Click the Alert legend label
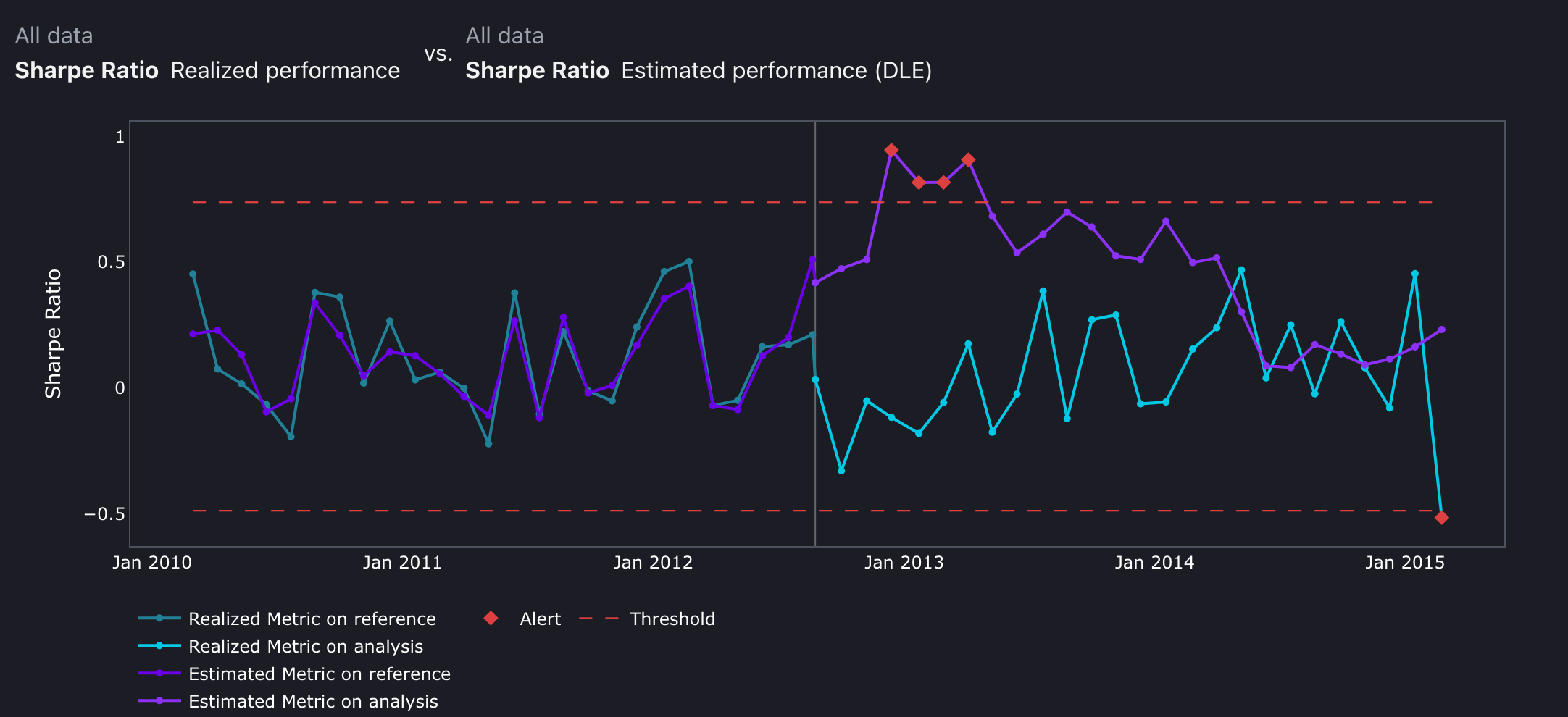 coord(539,619)
